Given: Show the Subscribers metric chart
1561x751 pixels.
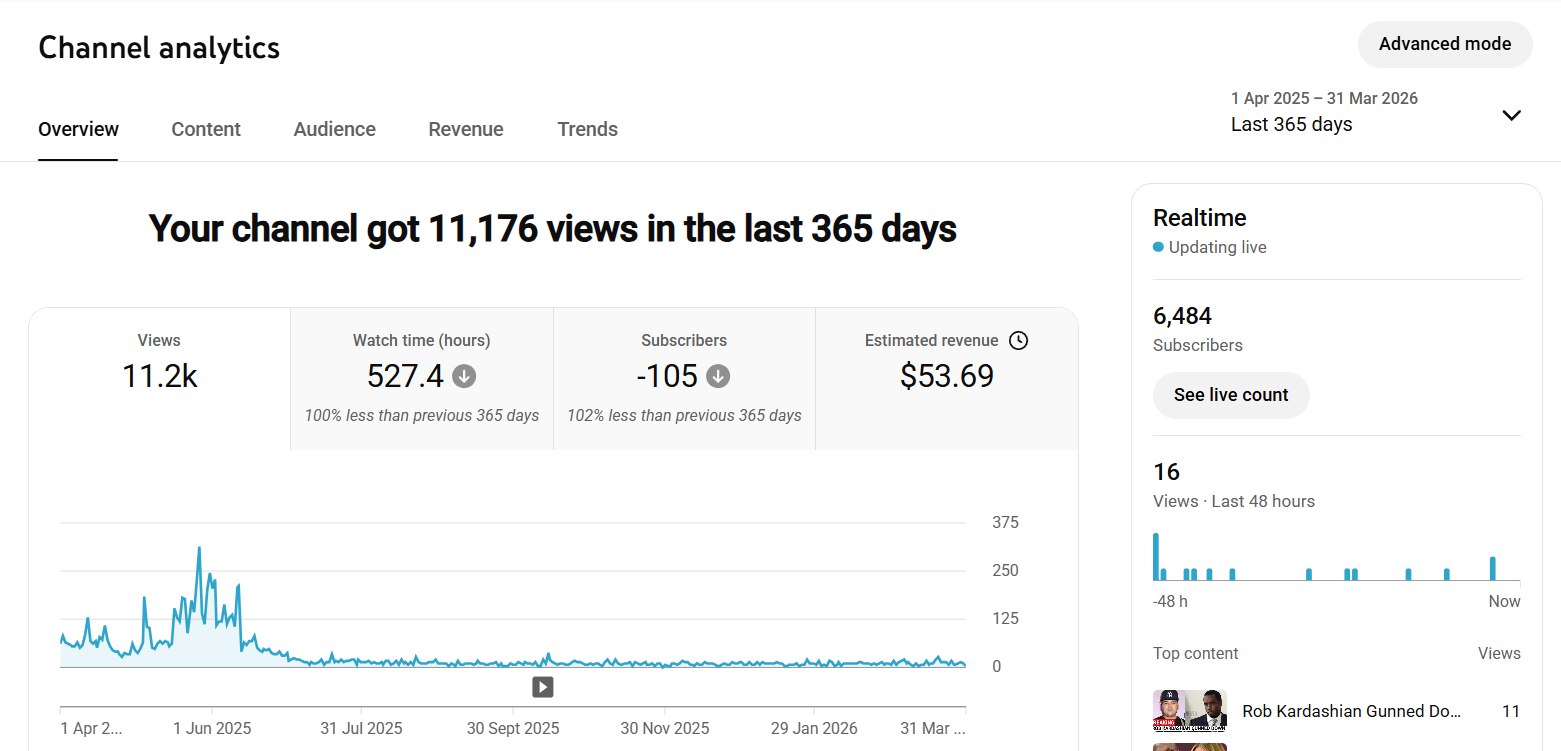Looking at the screenshot, I should click(684, 378).
